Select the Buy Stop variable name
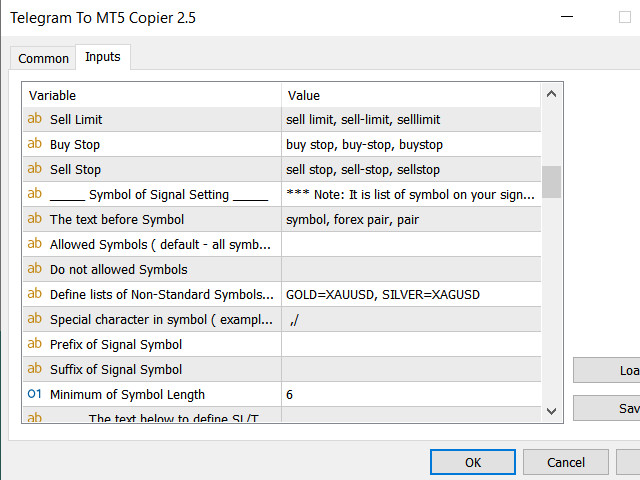The width and height of the screenshot is (640, 480). tap(75, 144)
